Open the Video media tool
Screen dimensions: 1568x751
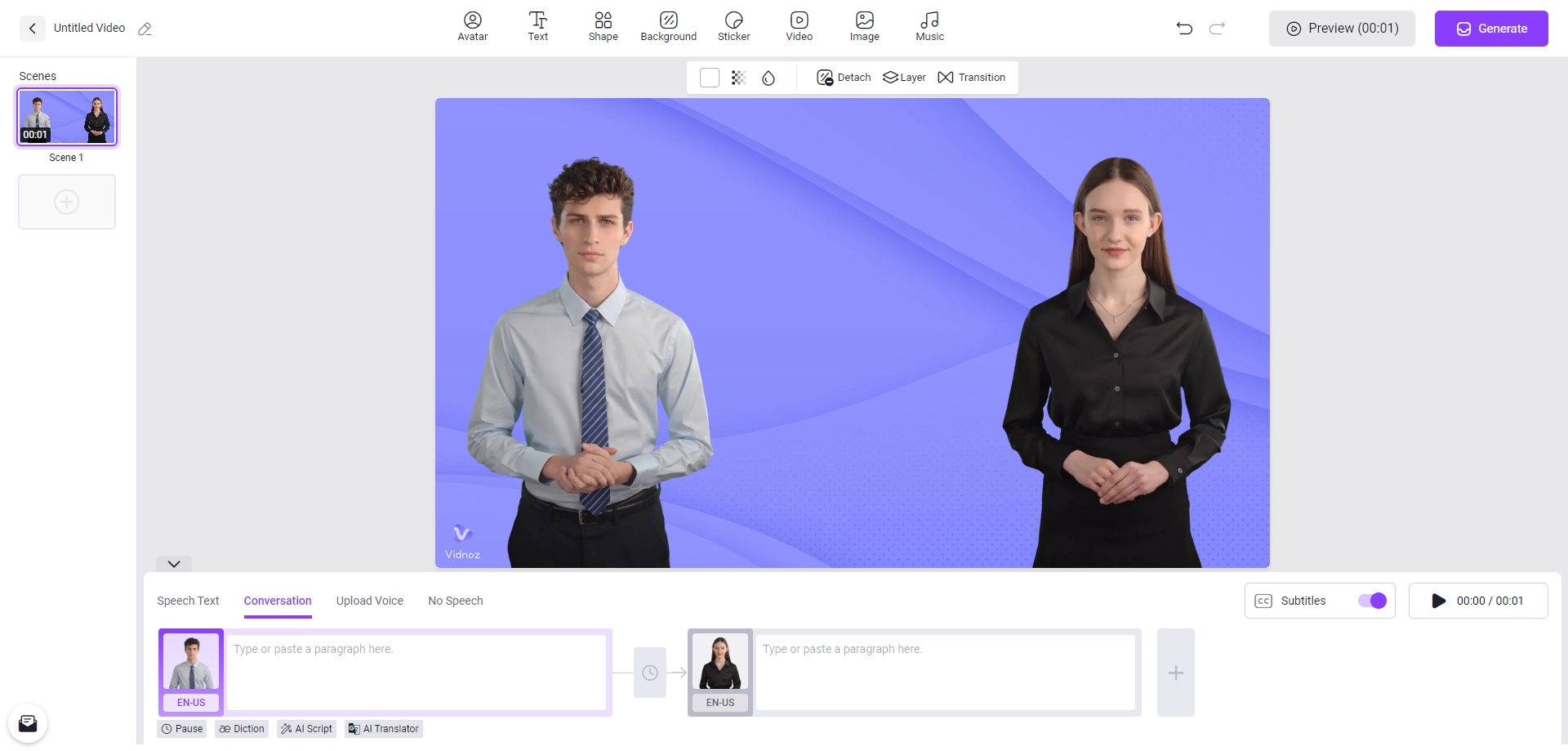(x=800, y=26)
